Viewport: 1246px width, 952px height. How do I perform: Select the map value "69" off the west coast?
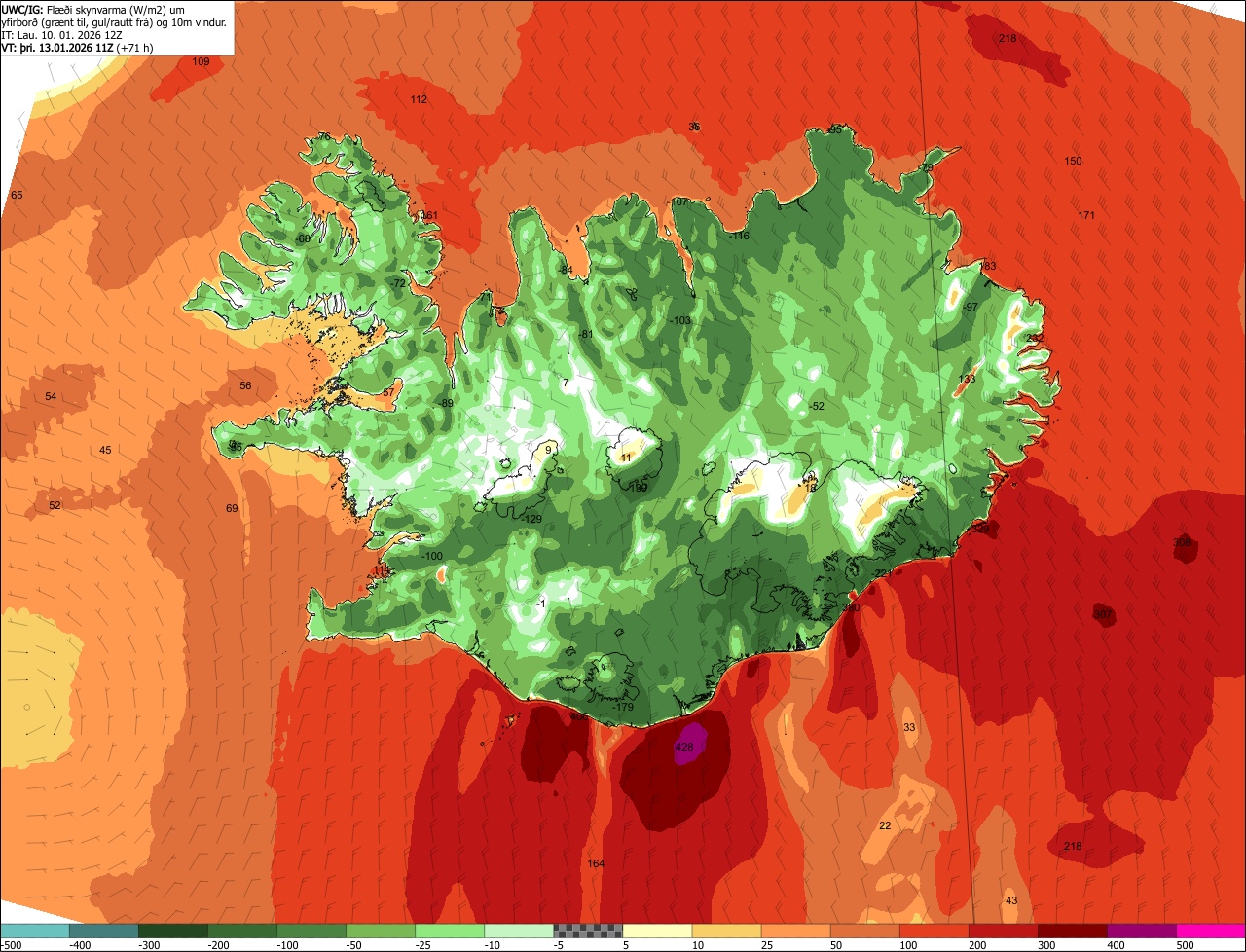(x=232, y=508)
